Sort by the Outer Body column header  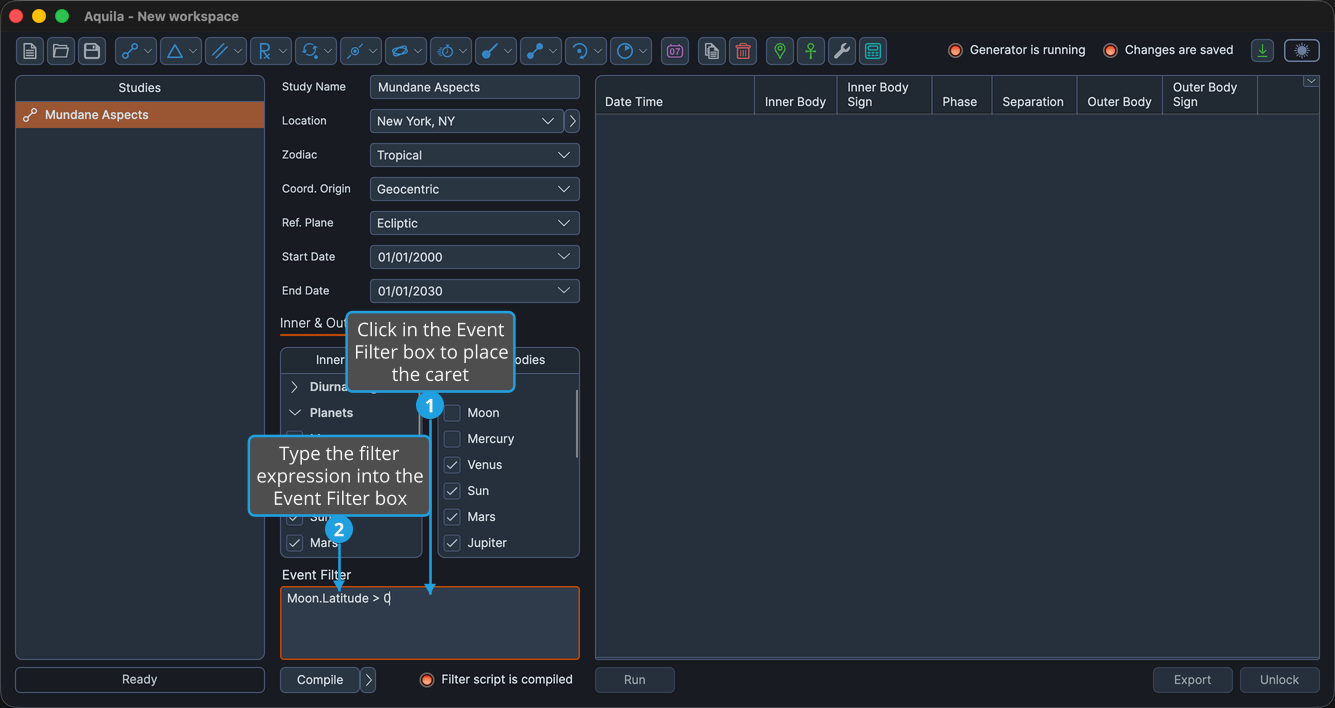1119,95
